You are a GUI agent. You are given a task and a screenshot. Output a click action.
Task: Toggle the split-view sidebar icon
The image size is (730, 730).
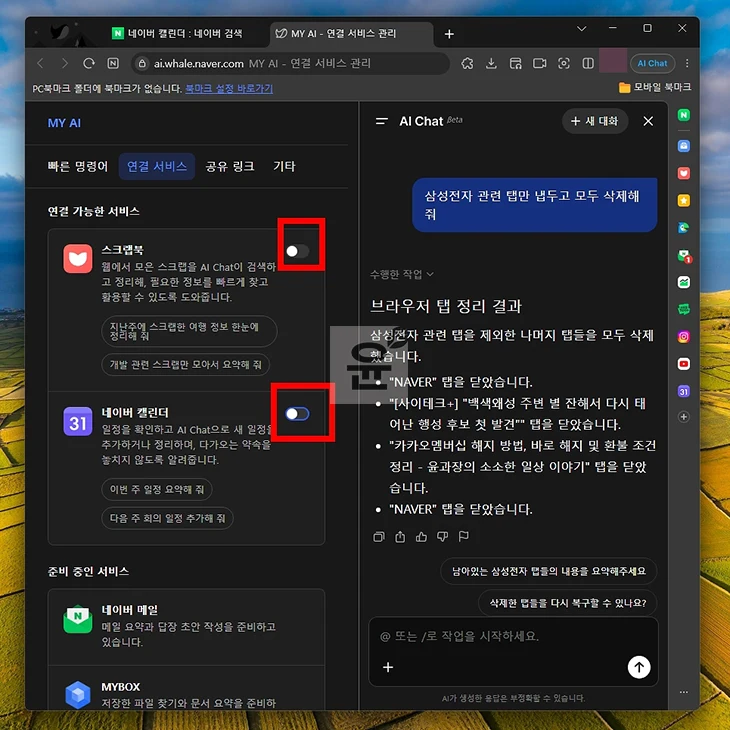tap(588, 63)
